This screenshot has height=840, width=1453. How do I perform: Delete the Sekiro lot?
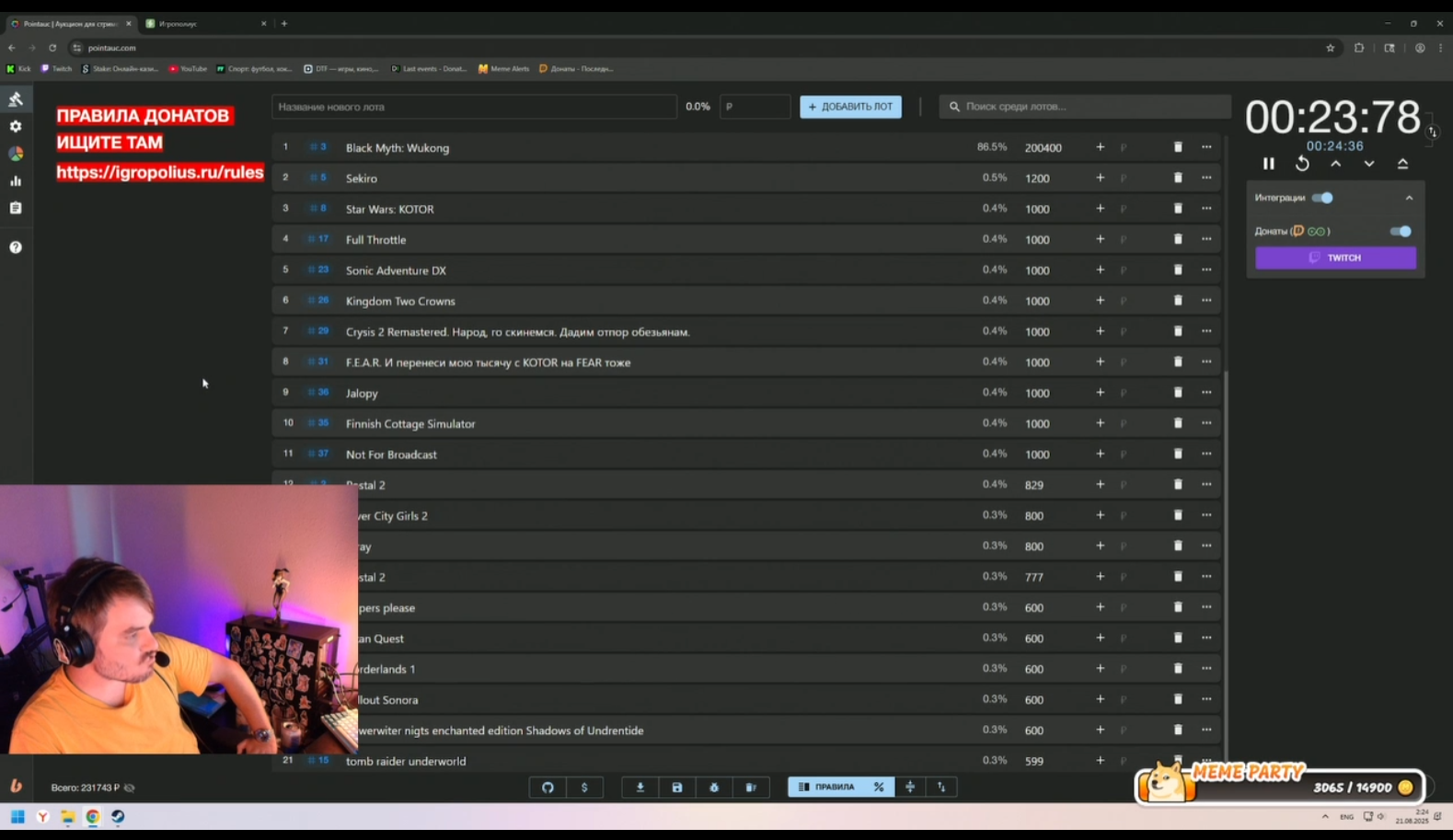(x=1178, y=178)
